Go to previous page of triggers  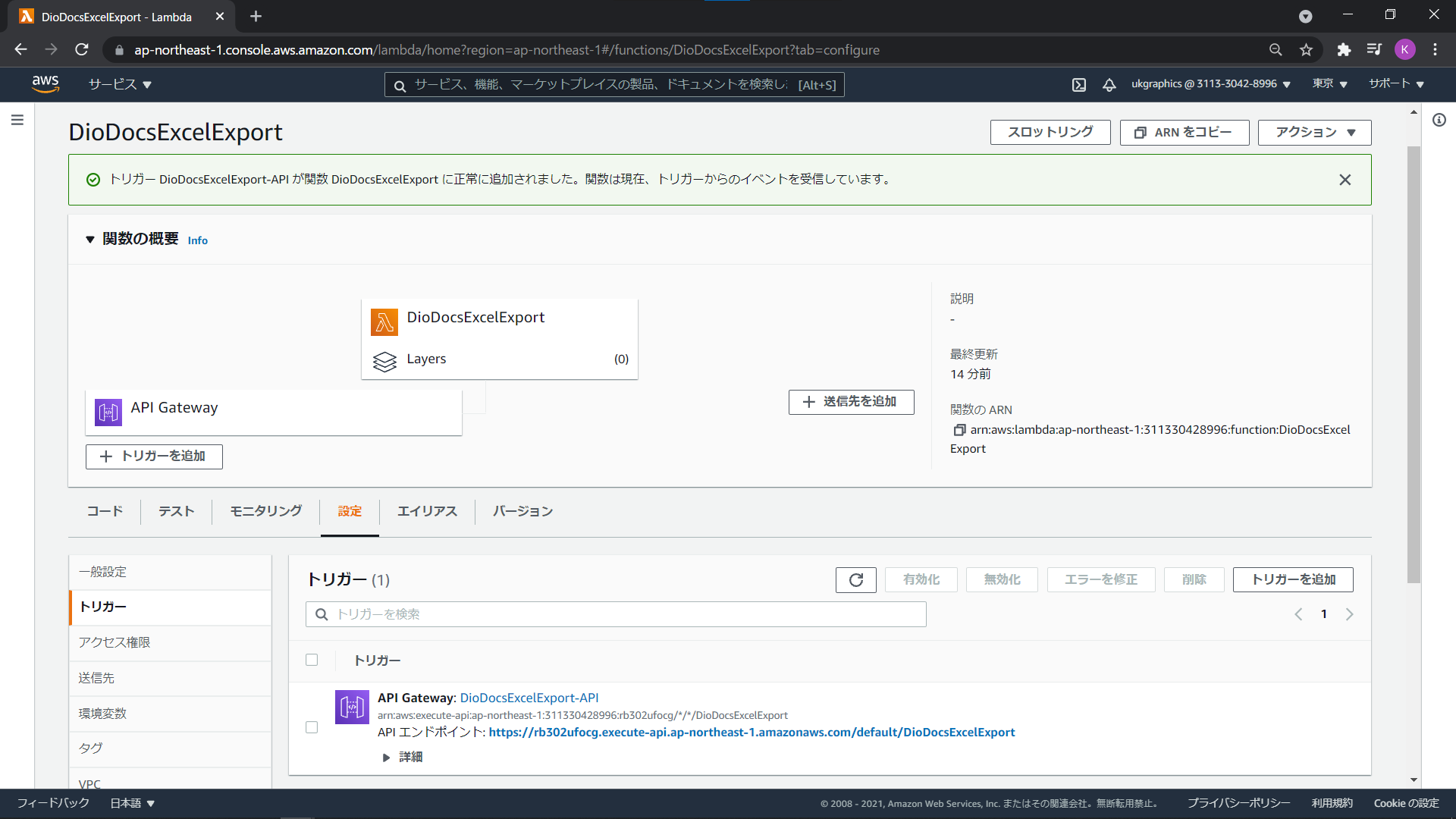[x=1298, y=614]
